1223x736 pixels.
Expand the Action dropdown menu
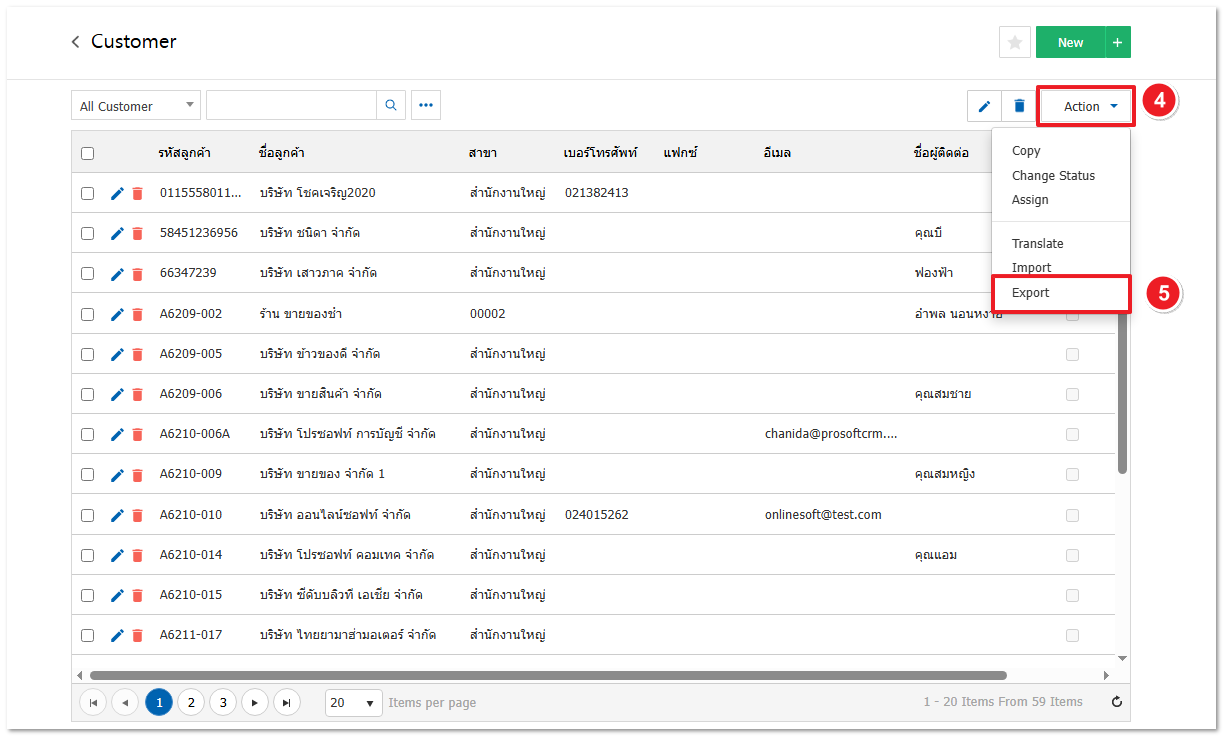tap(1086, 106)
